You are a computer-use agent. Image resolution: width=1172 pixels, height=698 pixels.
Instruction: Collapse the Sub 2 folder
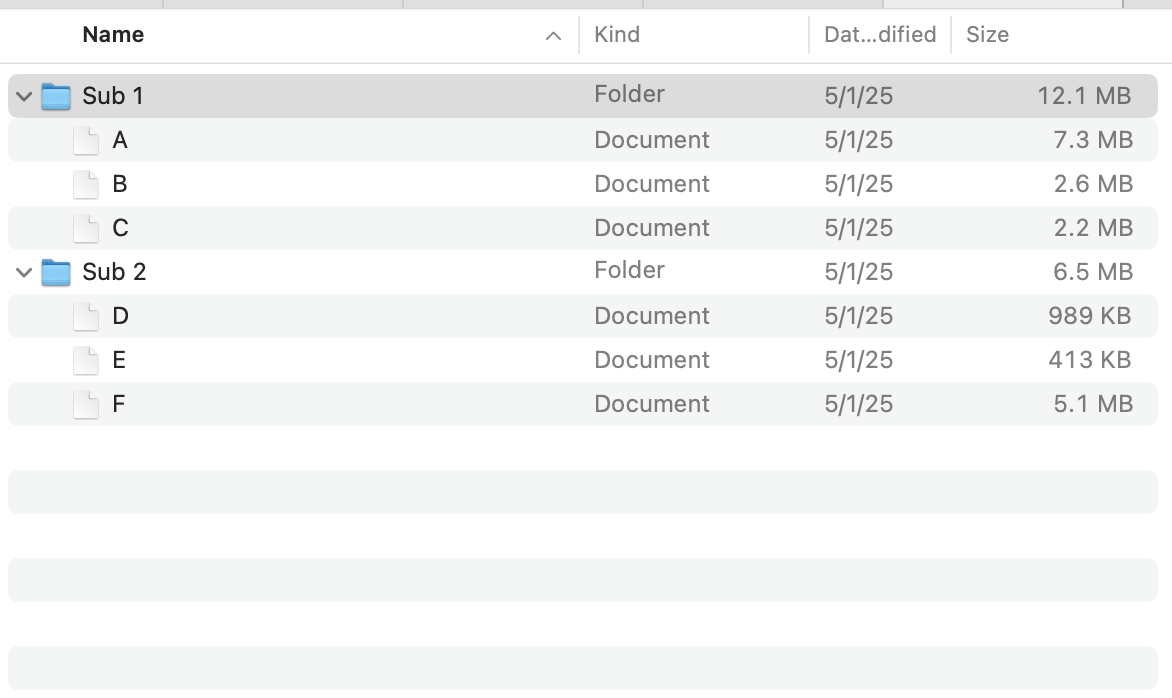pos(24,272)
